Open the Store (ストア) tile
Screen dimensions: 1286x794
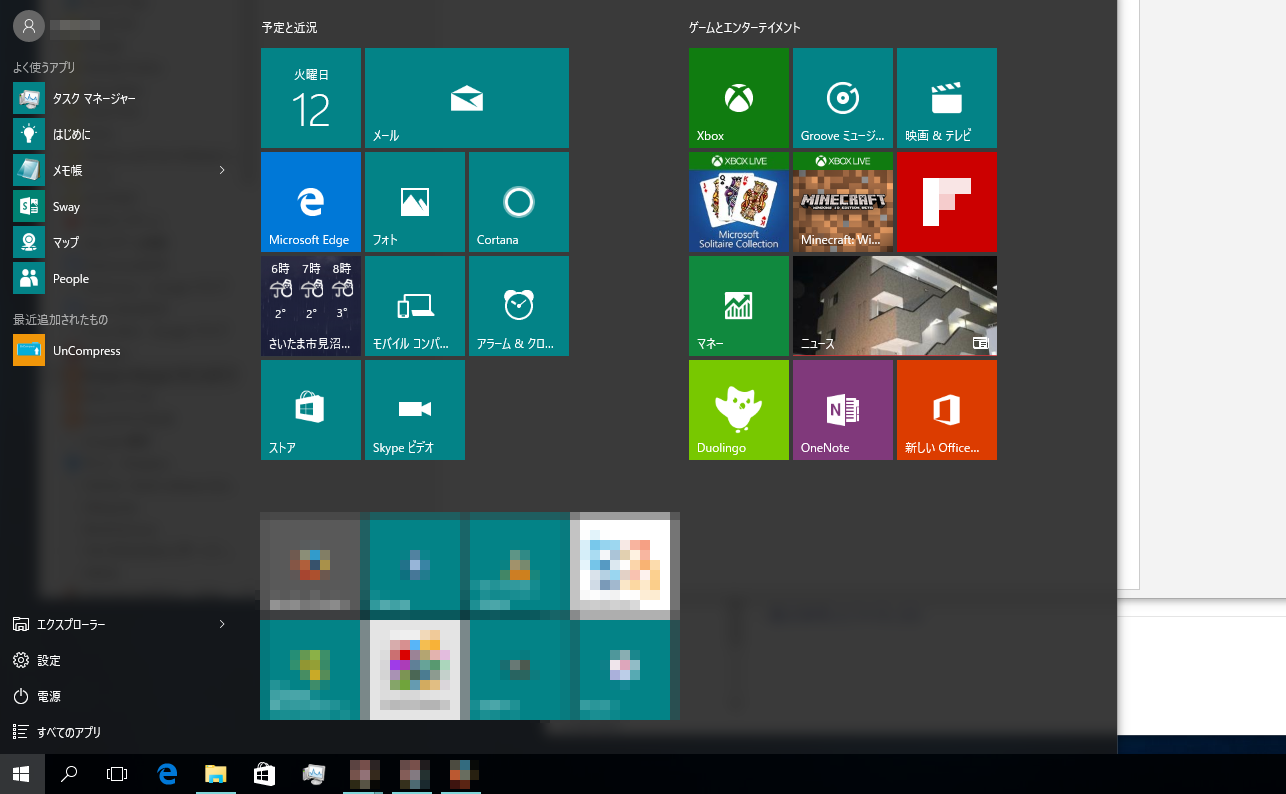point(311,410)
